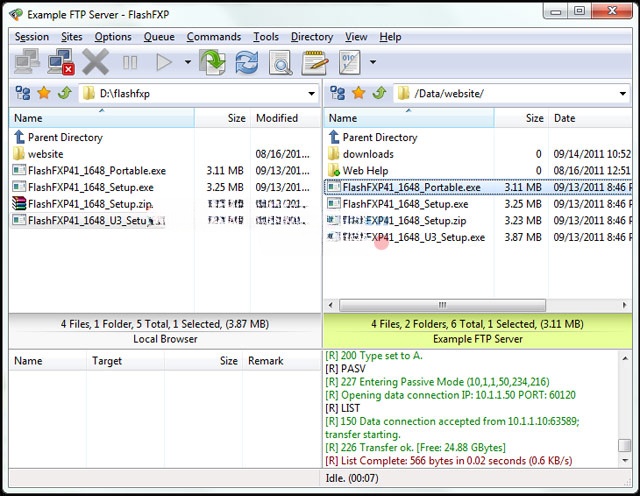Select the local website folder
Viewport: 640px width, 496px height.
(x=38, y=154)
